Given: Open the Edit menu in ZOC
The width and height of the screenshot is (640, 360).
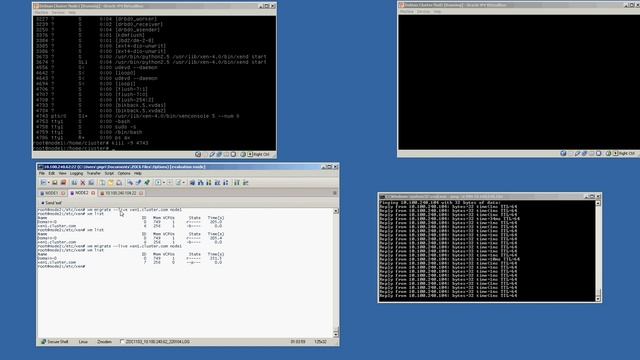Looking at the screenshot, I should pos(52,173).
